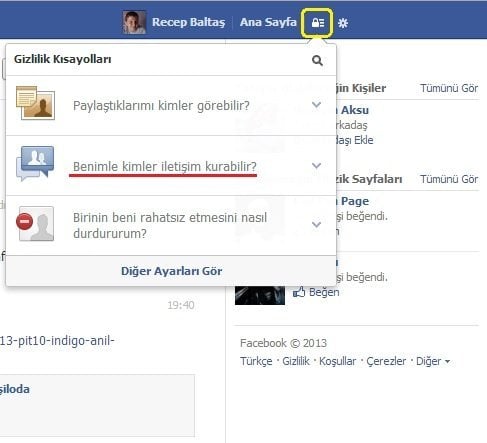Image resolution: width=487 pixels, height=443 pixels.
Task: Click 'Facebook © 2013' text
Action: [283, 343]
